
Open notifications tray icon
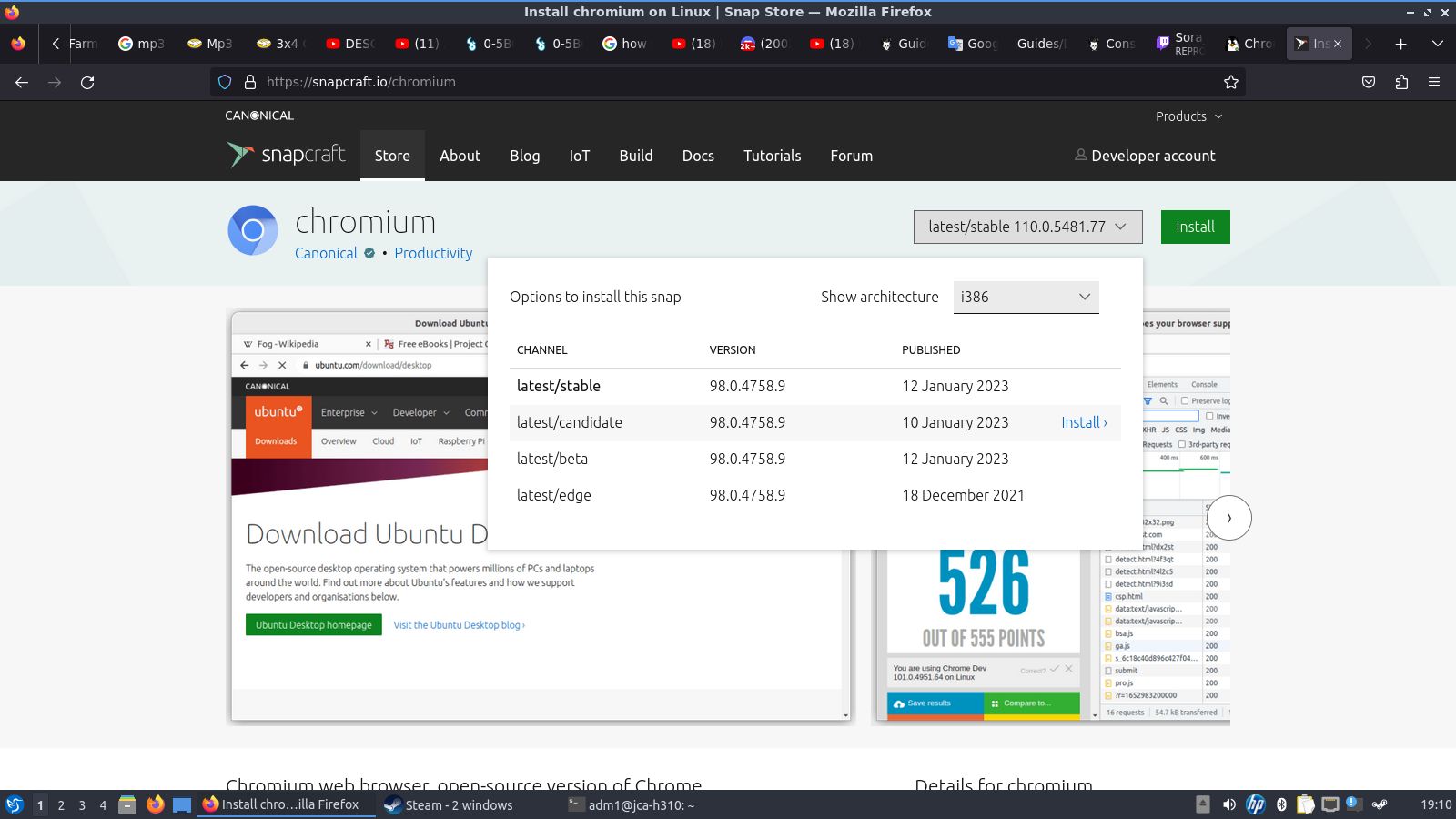(x=1353, y=804)
